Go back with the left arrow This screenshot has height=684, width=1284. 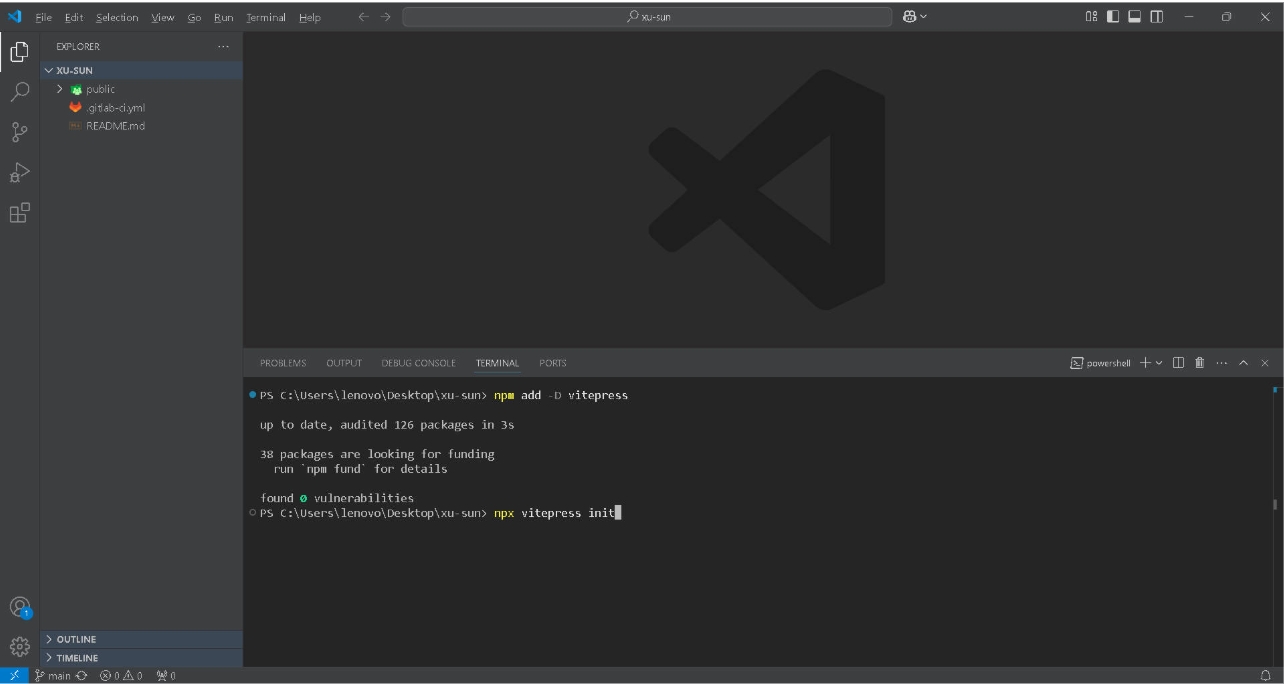[363, 17]
